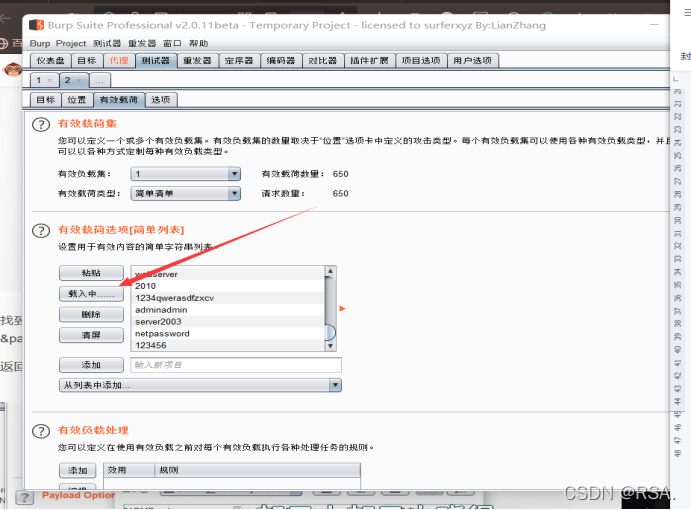Click the 添加 button in 有效负载处理 section

(x=78, y=470)
